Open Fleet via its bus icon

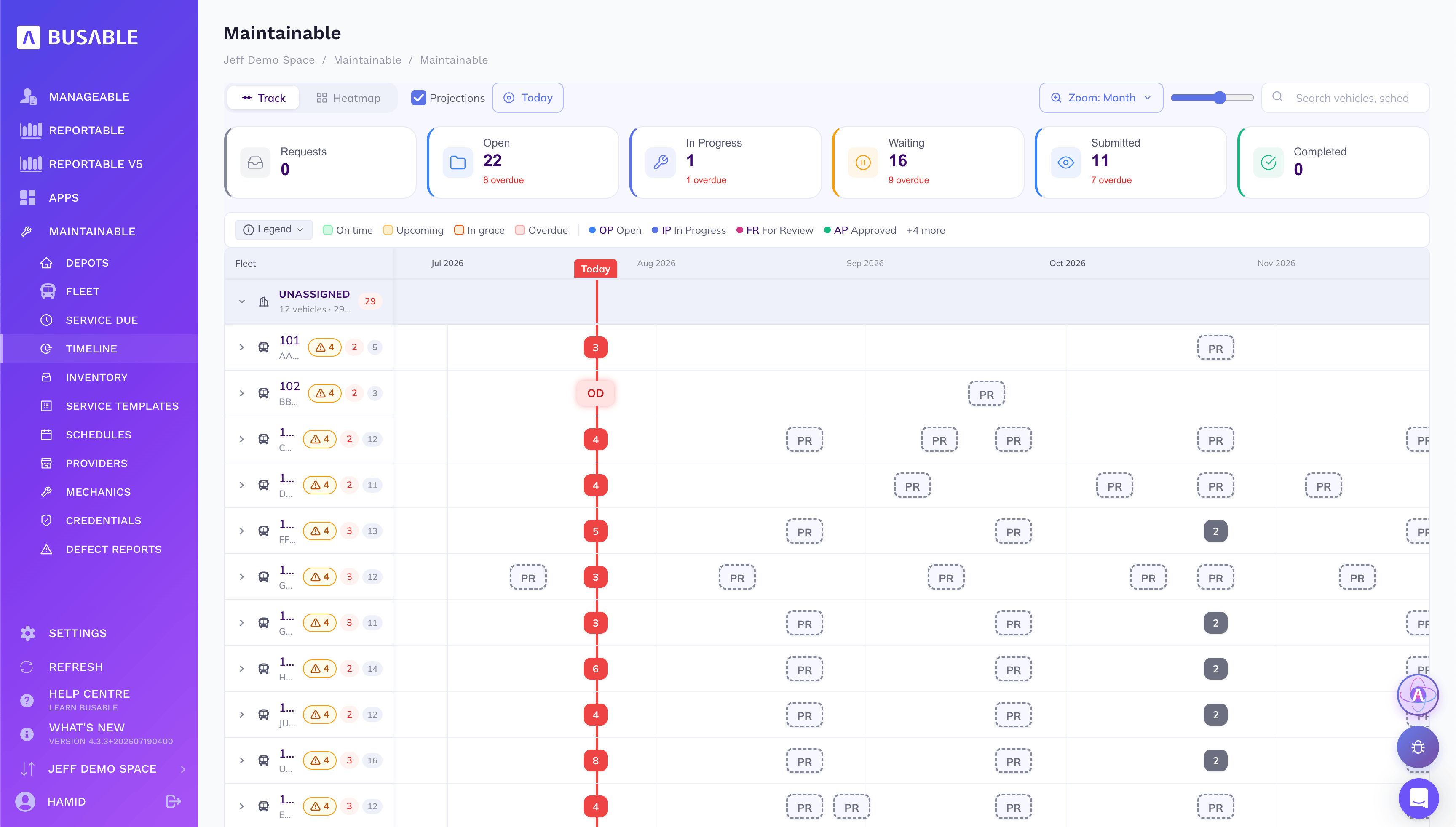click(48, 291)
